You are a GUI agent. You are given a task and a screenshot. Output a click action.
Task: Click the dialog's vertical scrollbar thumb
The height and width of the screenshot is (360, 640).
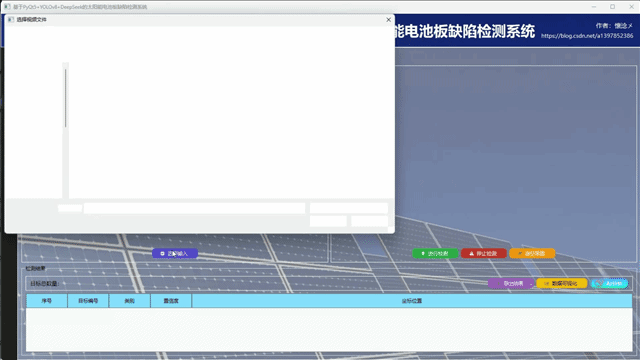(65, 98)
